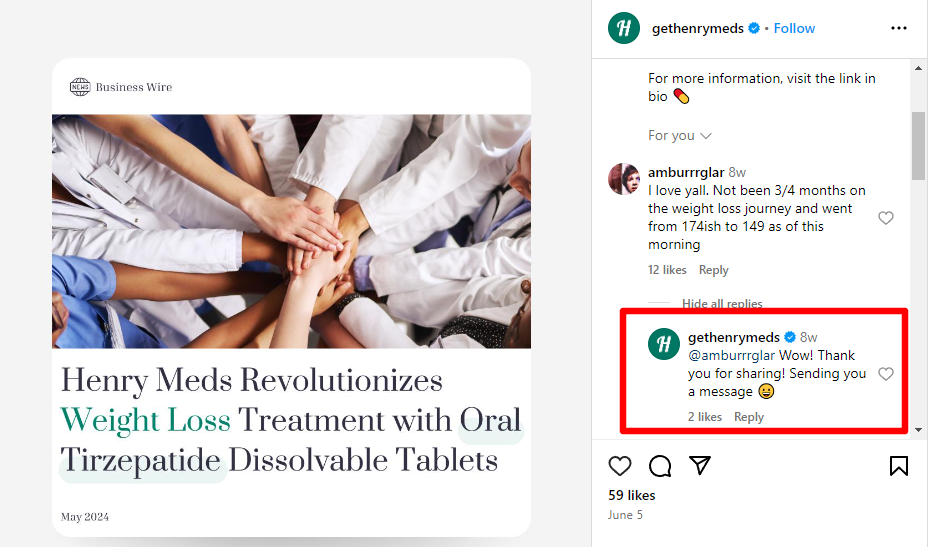
Task: Like amburrrglar's comment
Action: tap(885, 218)
